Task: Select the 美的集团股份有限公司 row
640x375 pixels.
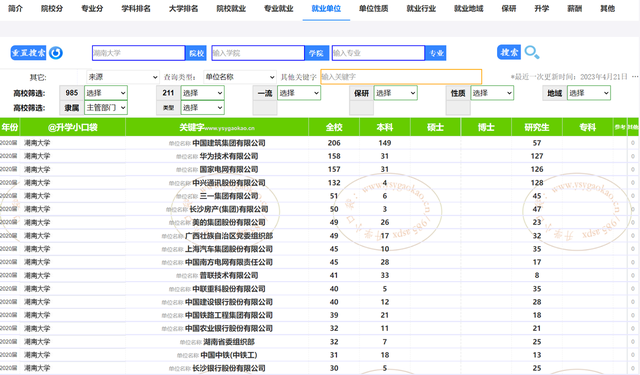Action: click(x=320, y=222)
